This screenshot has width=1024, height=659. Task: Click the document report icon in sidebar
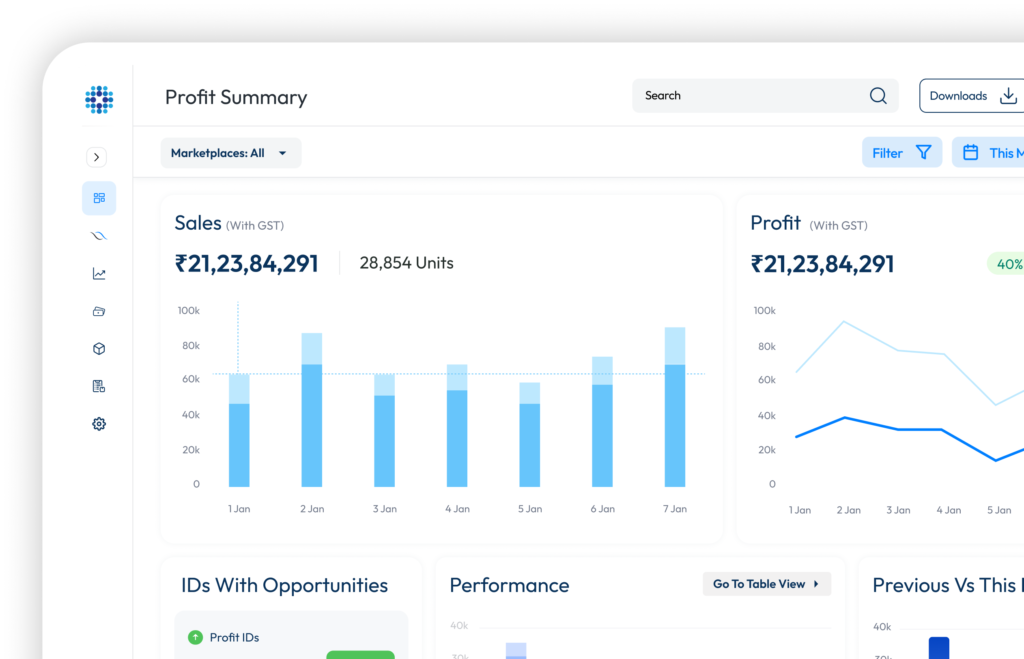99,386
